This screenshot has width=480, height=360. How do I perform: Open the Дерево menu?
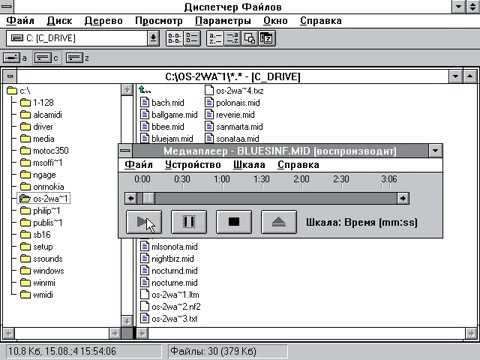103,21
